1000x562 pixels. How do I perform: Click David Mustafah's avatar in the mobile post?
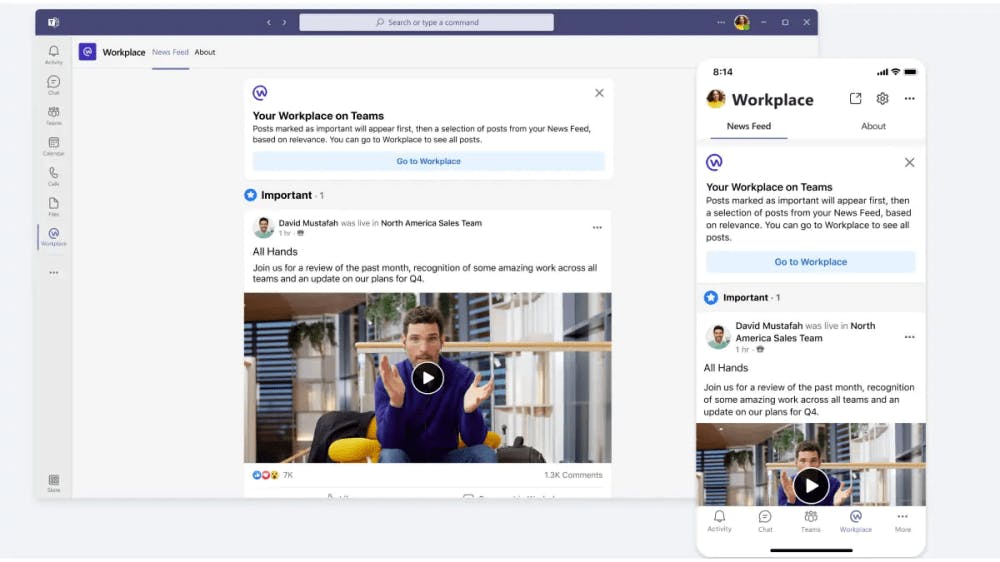[x=718, y=337]
